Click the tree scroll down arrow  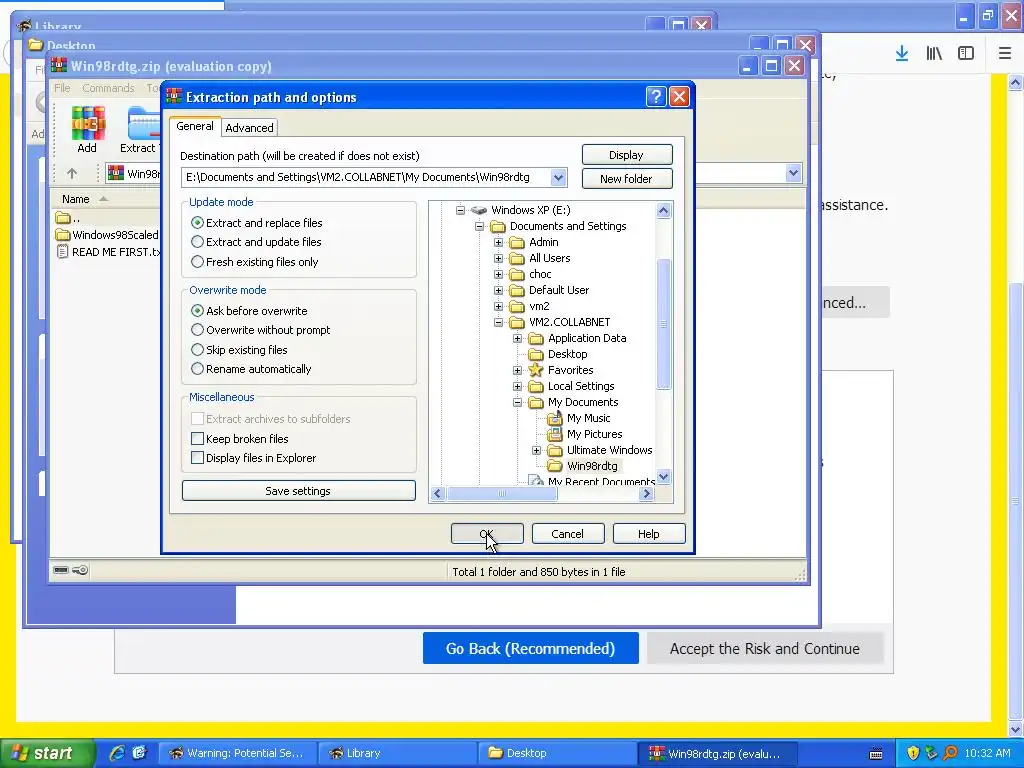[x=664, y=477]
